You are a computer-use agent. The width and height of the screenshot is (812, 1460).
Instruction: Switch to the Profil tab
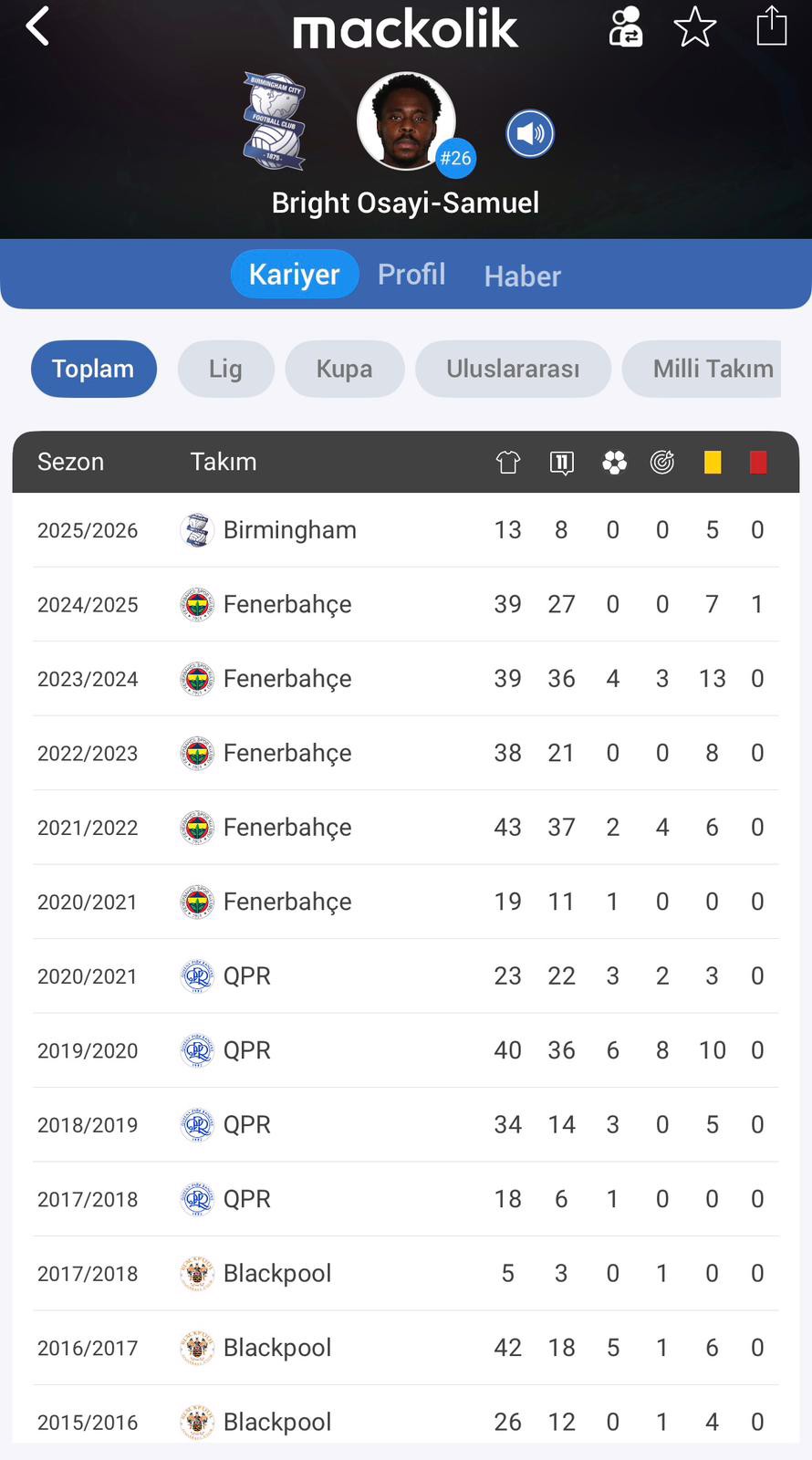coord(411,275)
